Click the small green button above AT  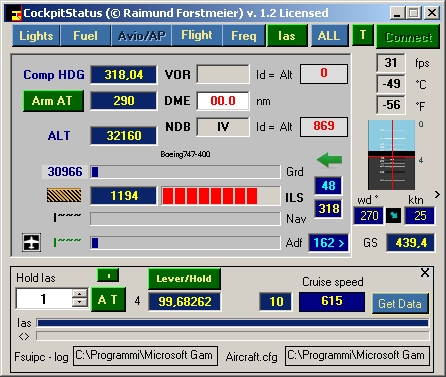pos(108,275)
